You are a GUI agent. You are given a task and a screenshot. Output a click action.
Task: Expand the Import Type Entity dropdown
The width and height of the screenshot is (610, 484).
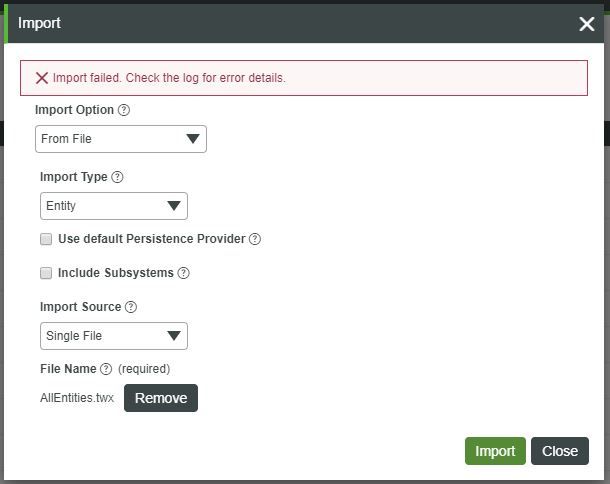(x=114, y=206)
